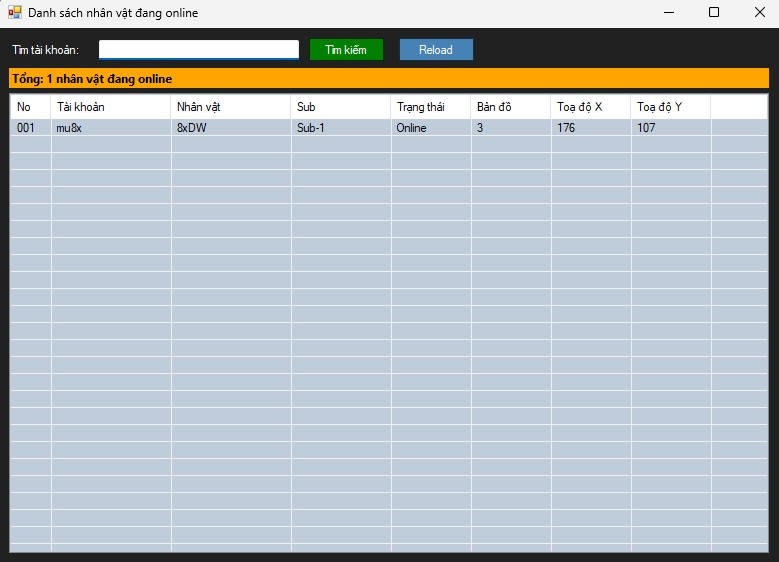Minimize the Danh sách nhân vật window

point(669,12)
